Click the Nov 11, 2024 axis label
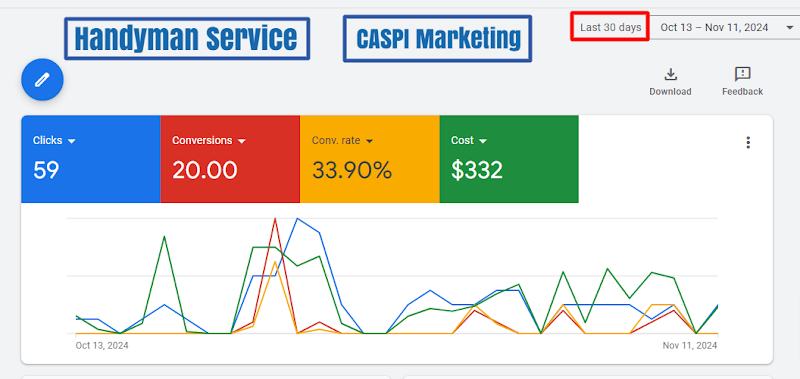 690,346
